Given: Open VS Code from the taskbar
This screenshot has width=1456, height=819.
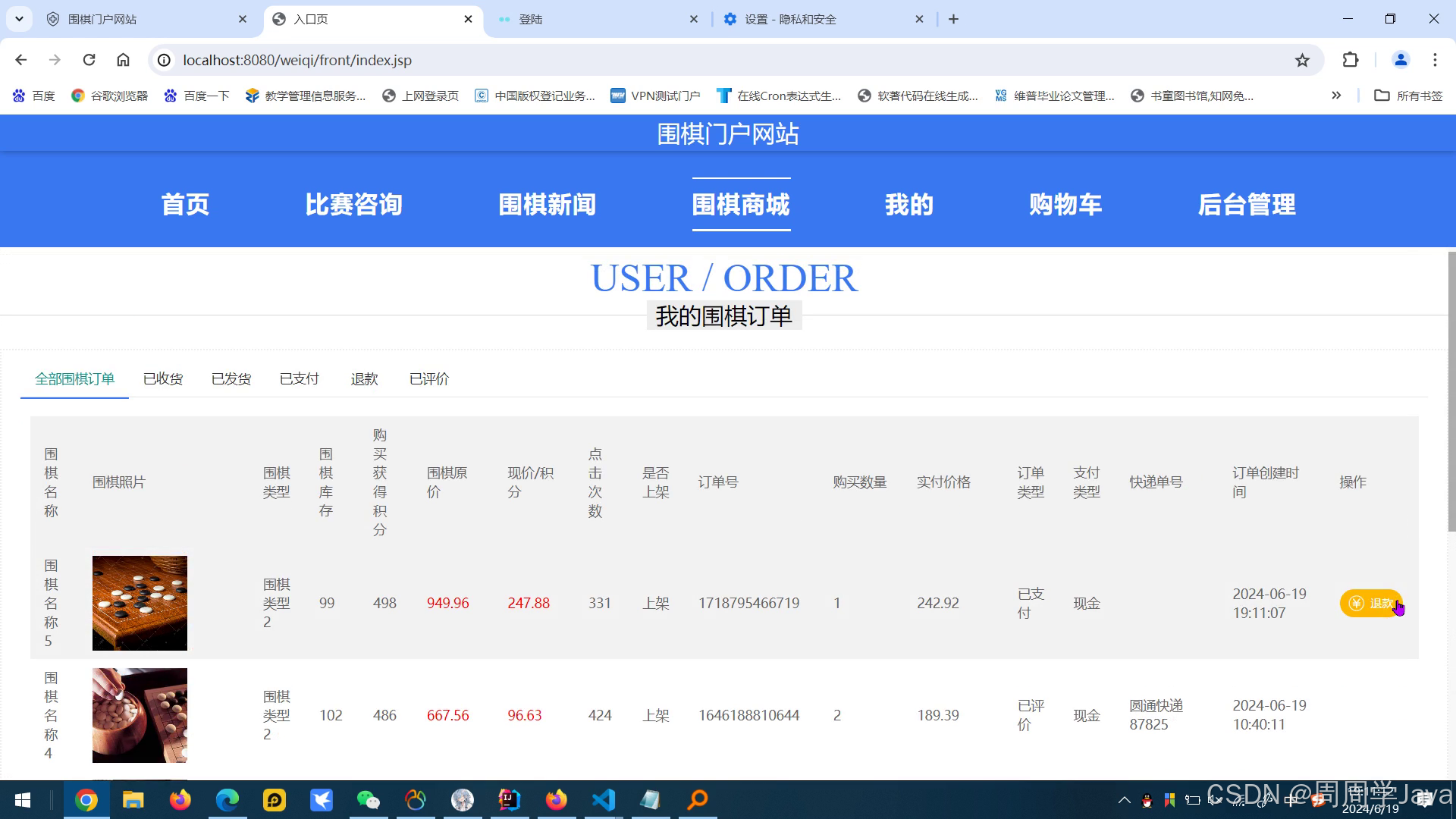Looking at the screenshot, I should (x=603, y=799).
